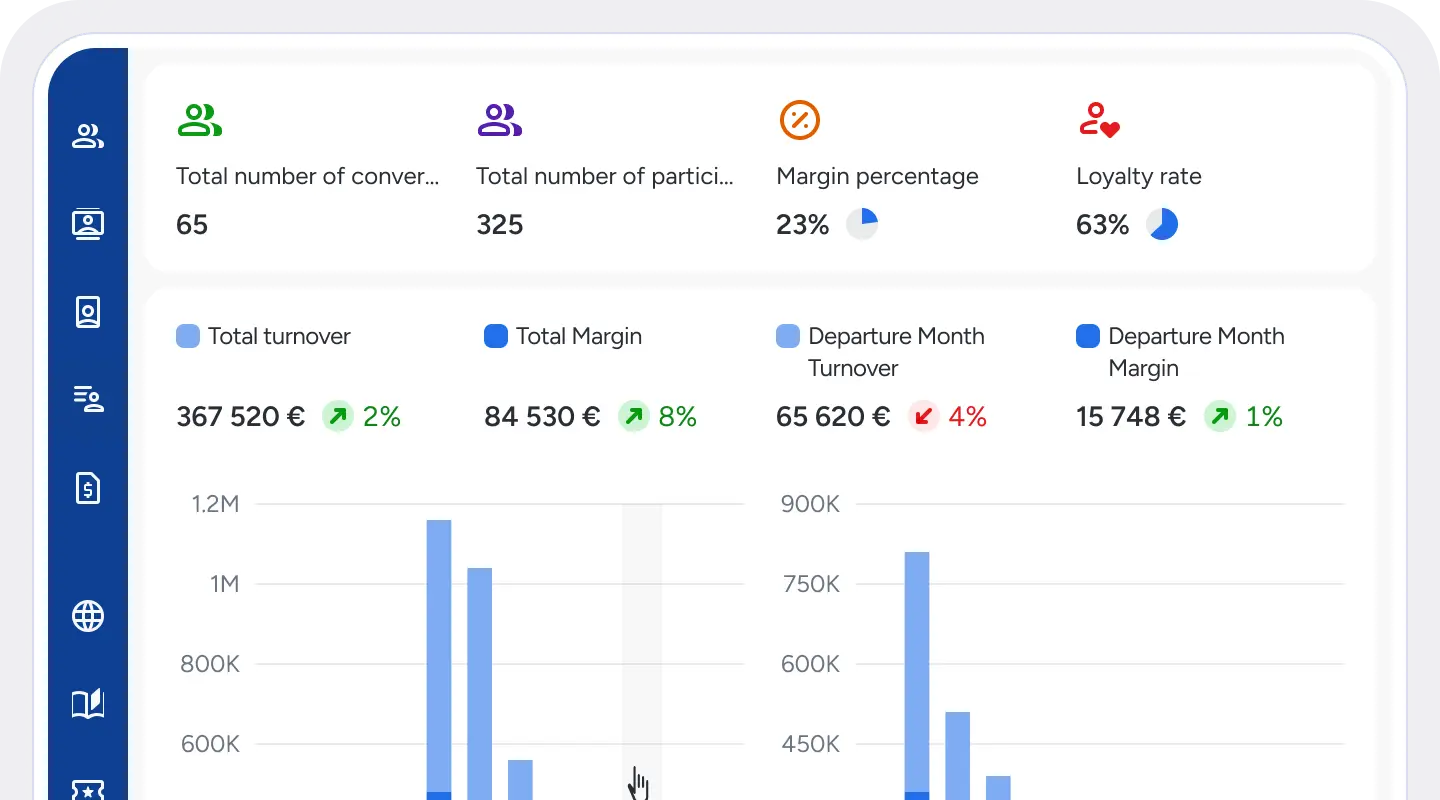This screenshot has width=1440, height=800.
Task: Open the invoice dollar document icon
Action: coord(88,488)
